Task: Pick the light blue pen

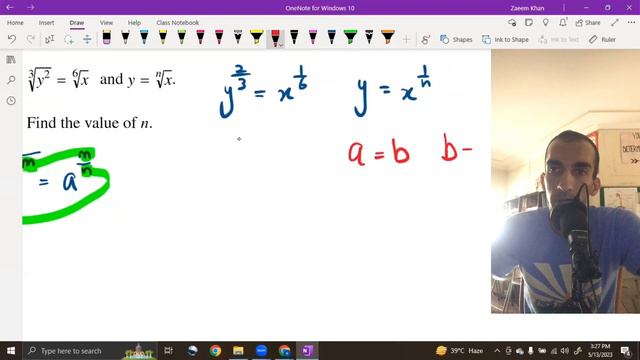Action: point(144,38)
